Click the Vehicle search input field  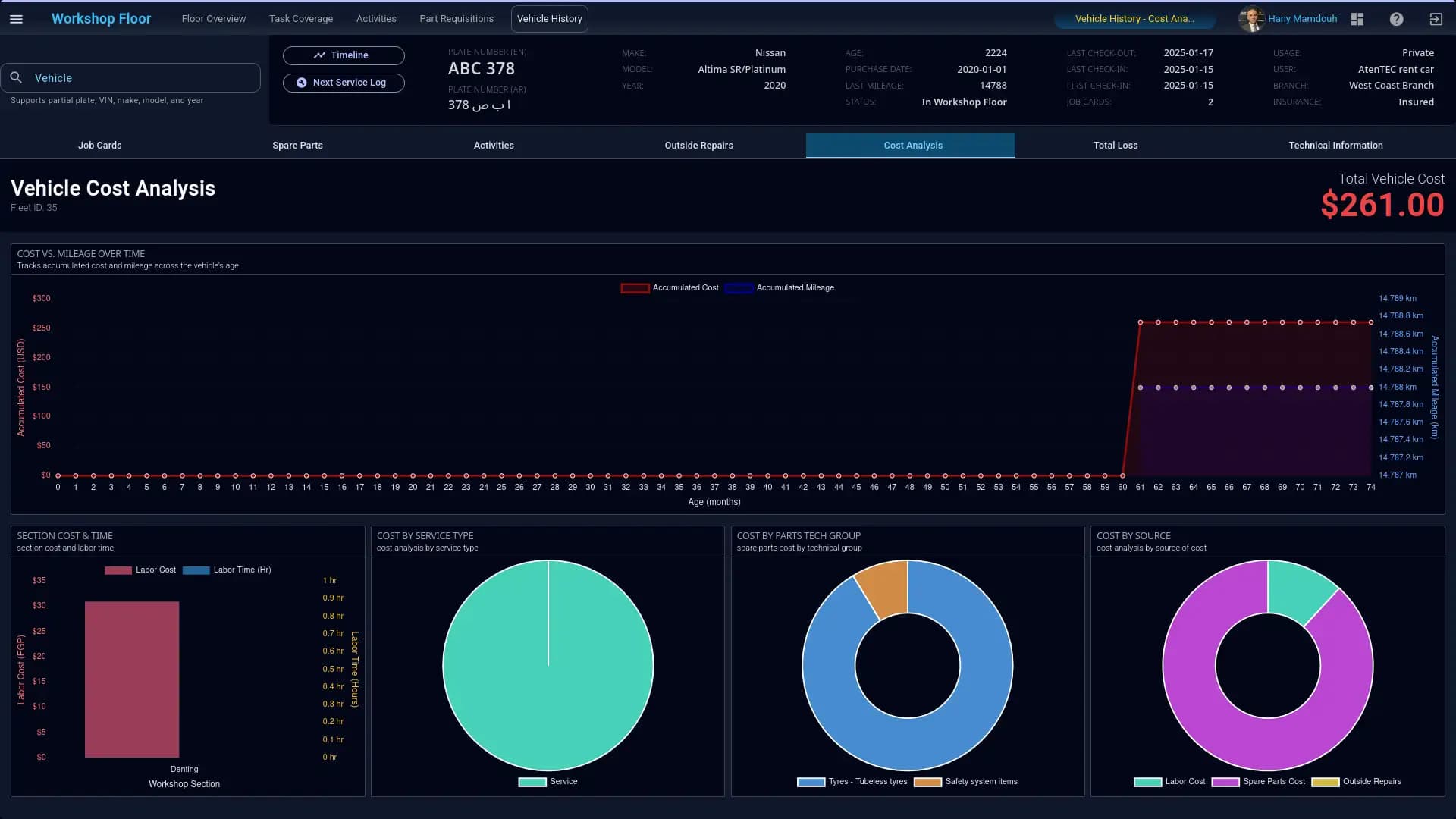[140, 78]
